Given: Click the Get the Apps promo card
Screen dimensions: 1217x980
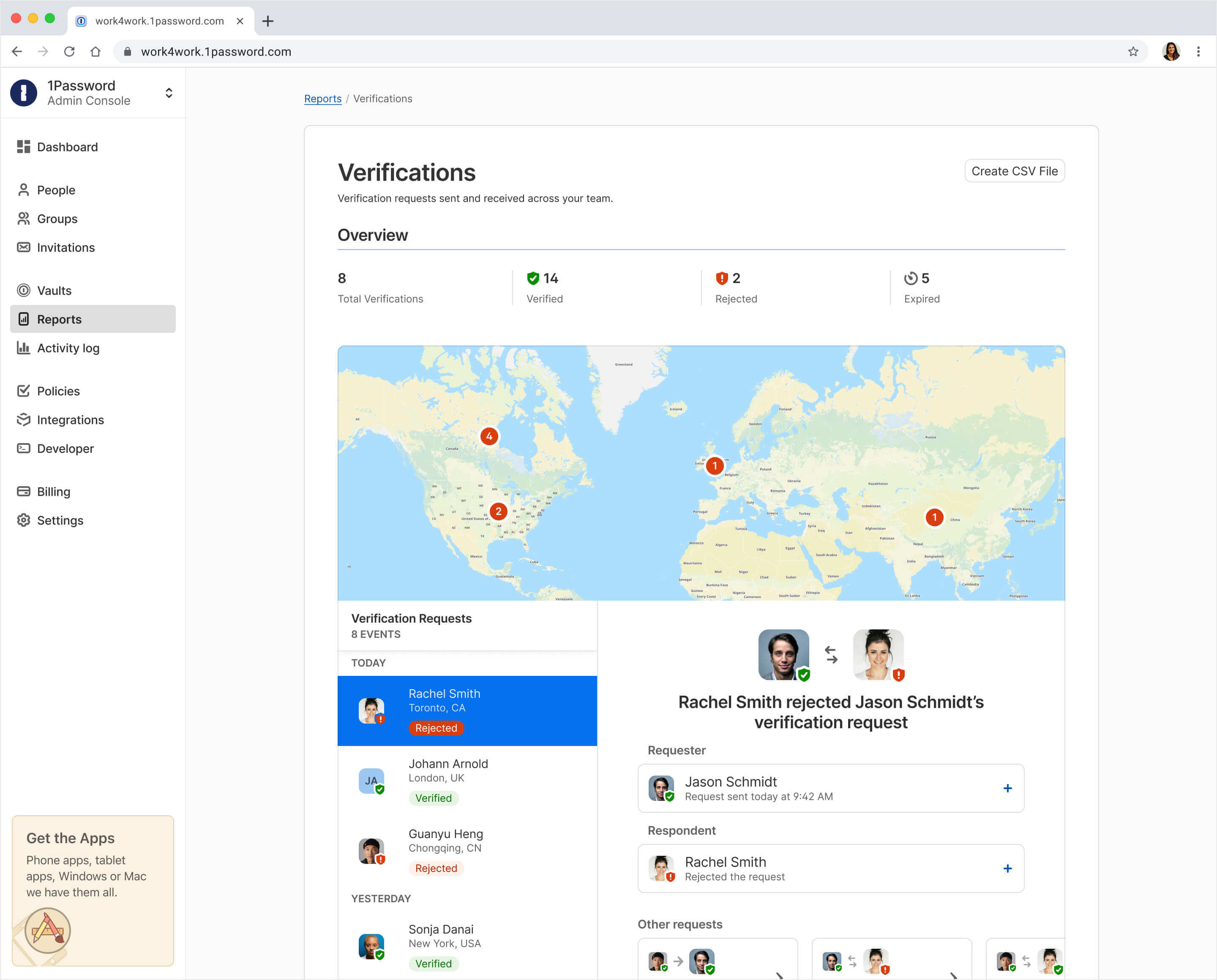Looking at the screenshot, I should [93, 890].
